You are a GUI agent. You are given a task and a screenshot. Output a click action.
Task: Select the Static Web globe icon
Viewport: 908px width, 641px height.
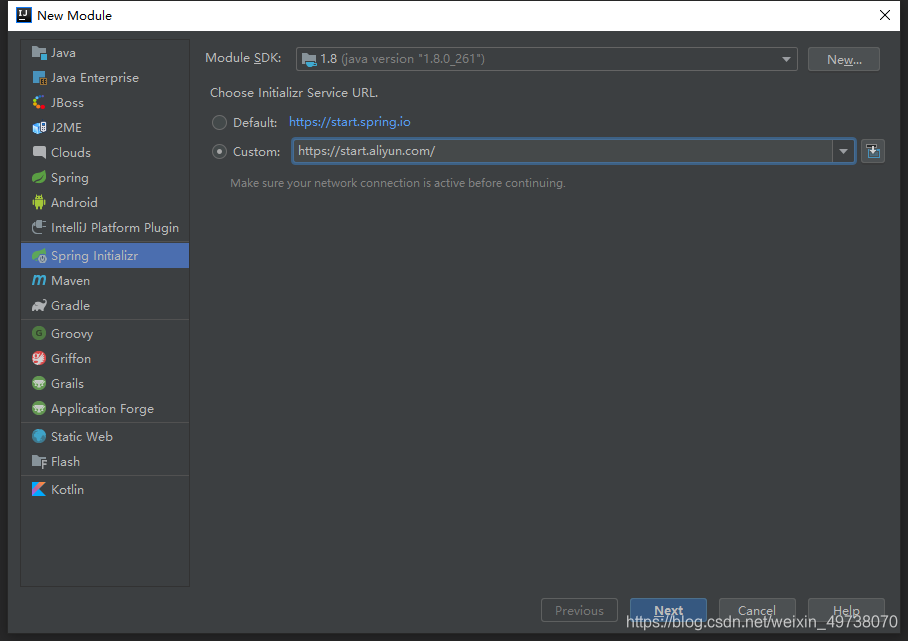(39, 436)
